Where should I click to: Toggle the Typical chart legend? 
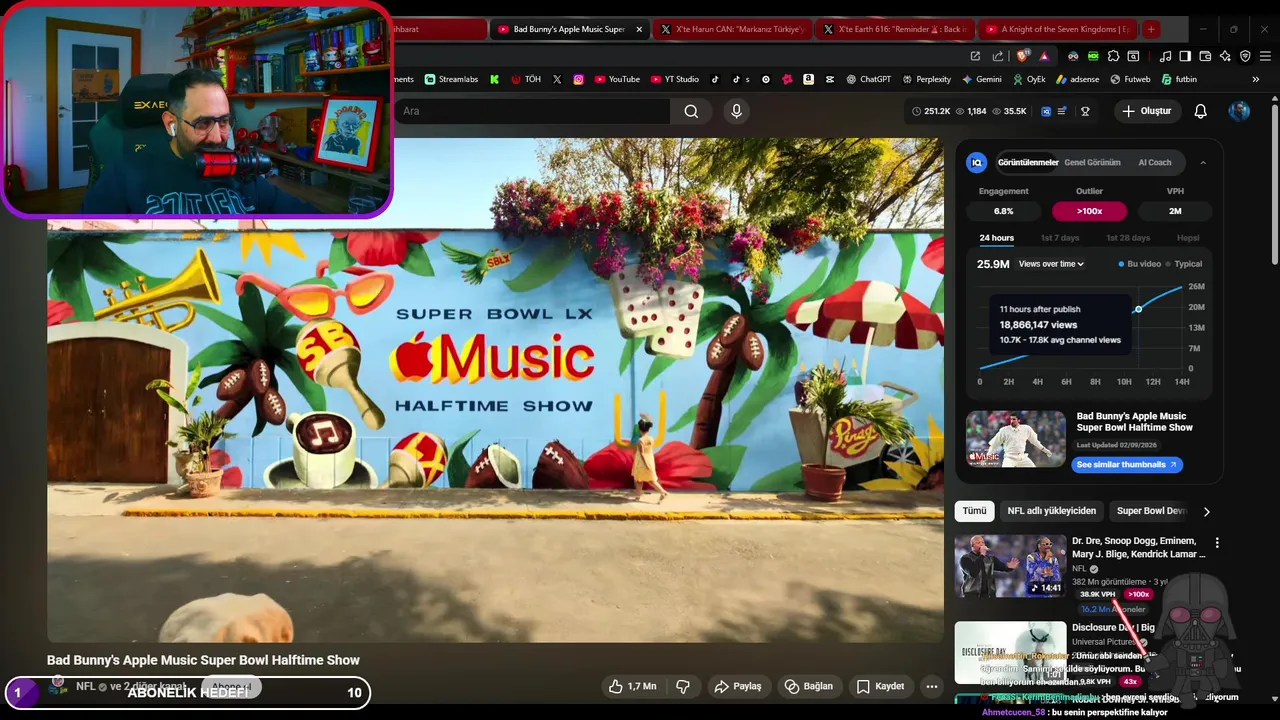click(1184, 264)
